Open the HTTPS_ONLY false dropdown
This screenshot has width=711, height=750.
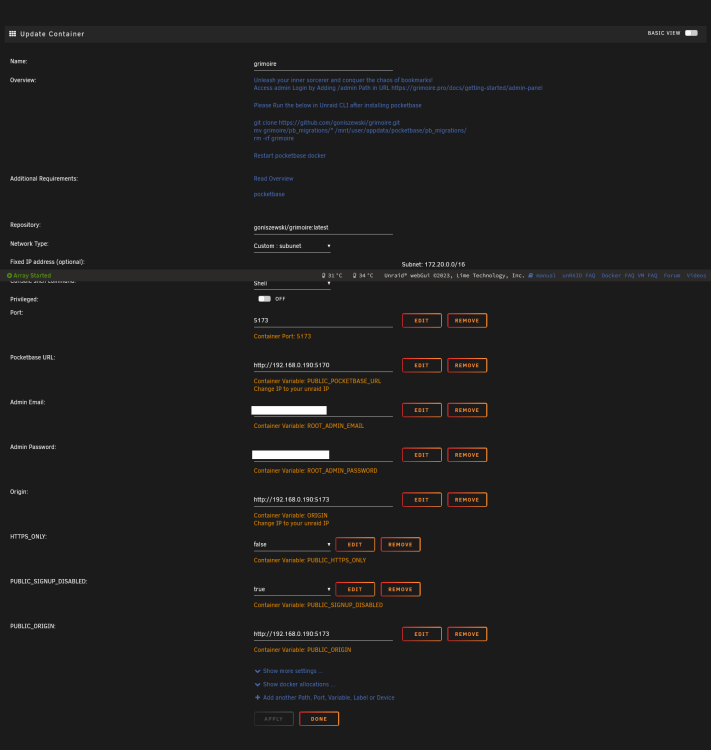(292, 544)
